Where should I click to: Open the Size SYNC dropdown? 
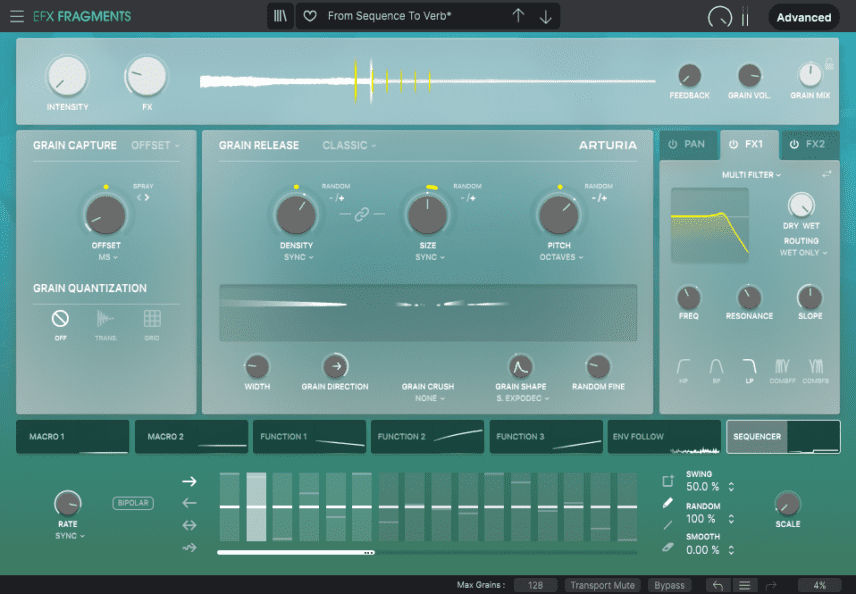[x=430, y=257]
